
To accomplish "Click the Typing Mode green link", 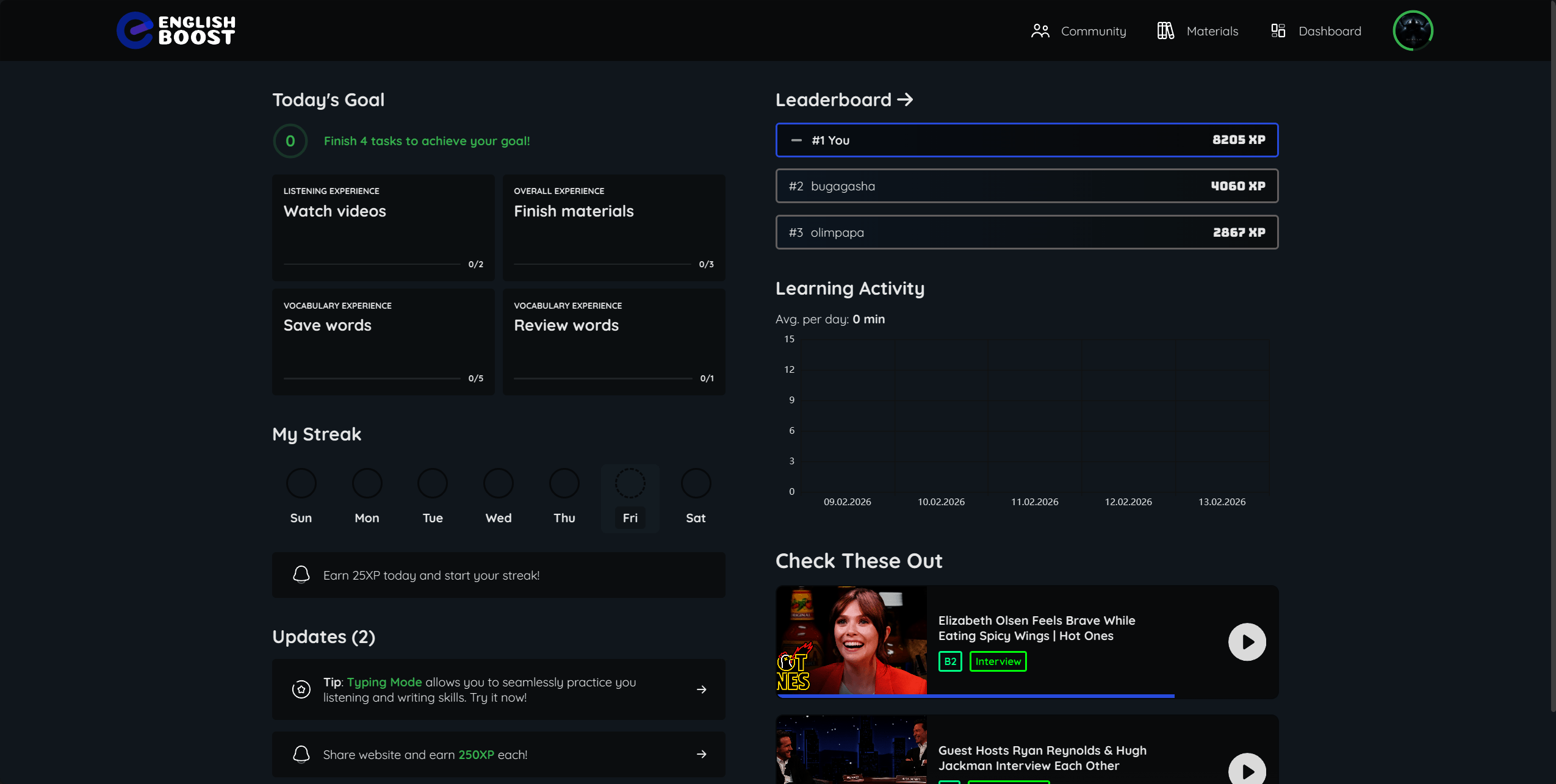I will pos(384,682).
